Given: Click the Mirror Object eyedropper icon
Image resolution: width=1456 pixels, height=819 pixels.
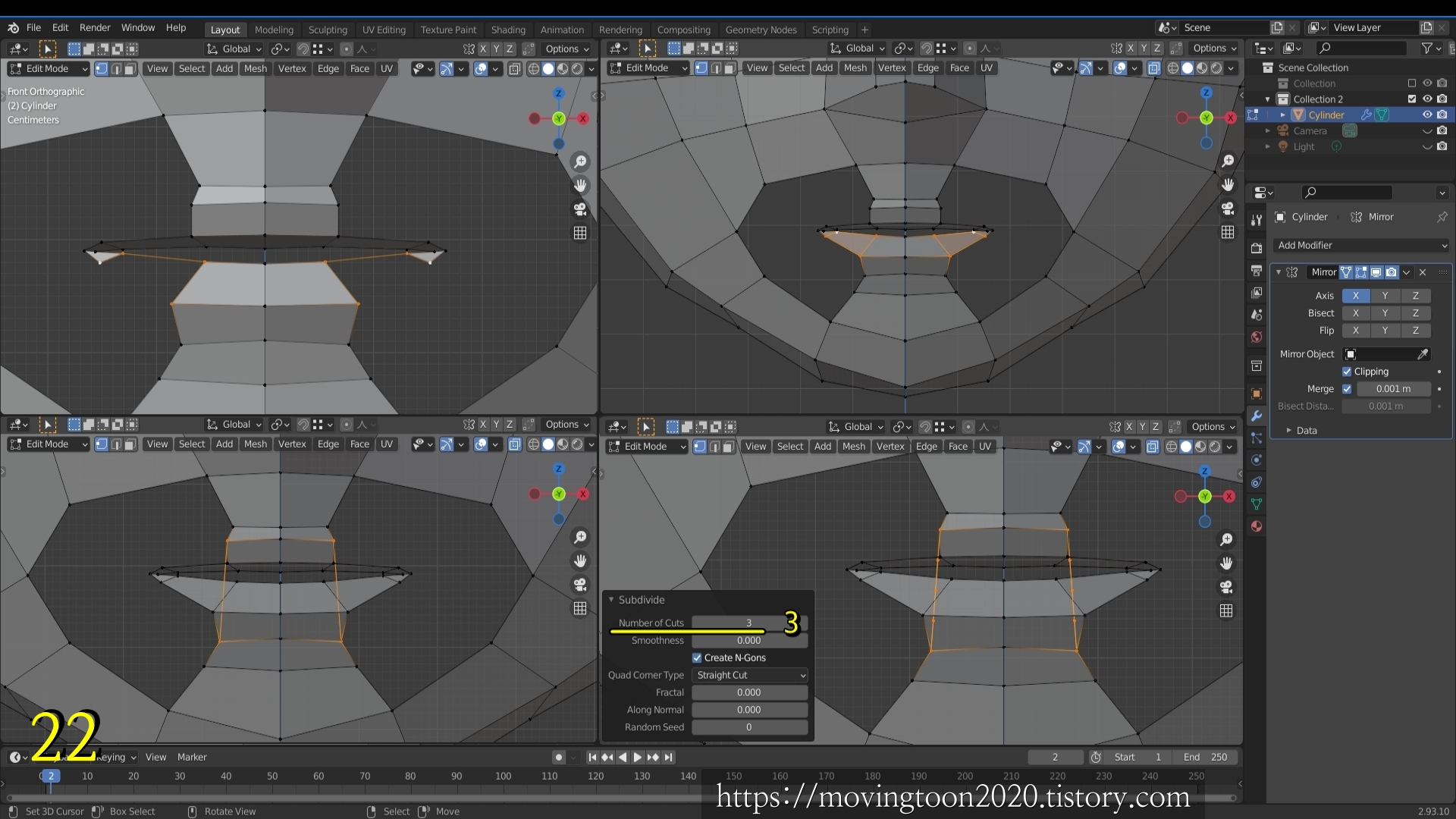Looking at the screenshot, I should (1423, 354).
